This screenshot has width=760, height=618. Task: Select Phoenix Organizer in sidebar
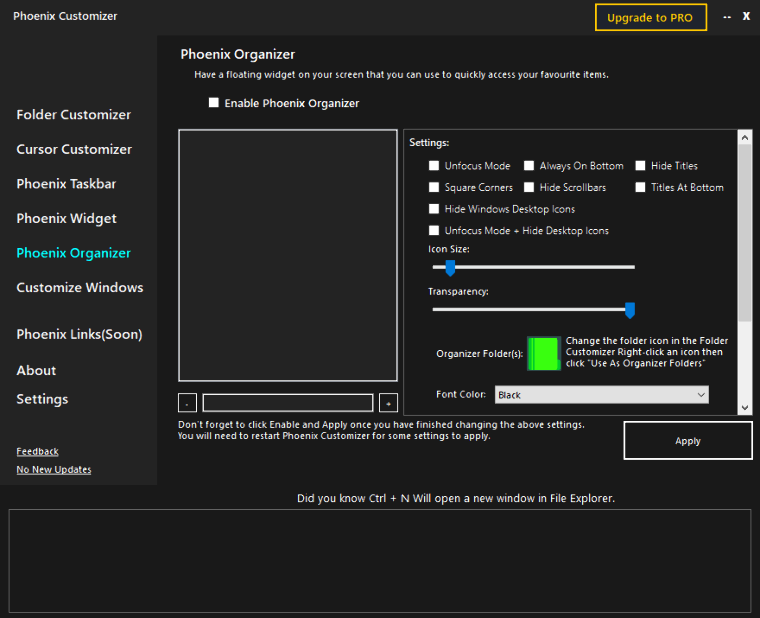74,253
